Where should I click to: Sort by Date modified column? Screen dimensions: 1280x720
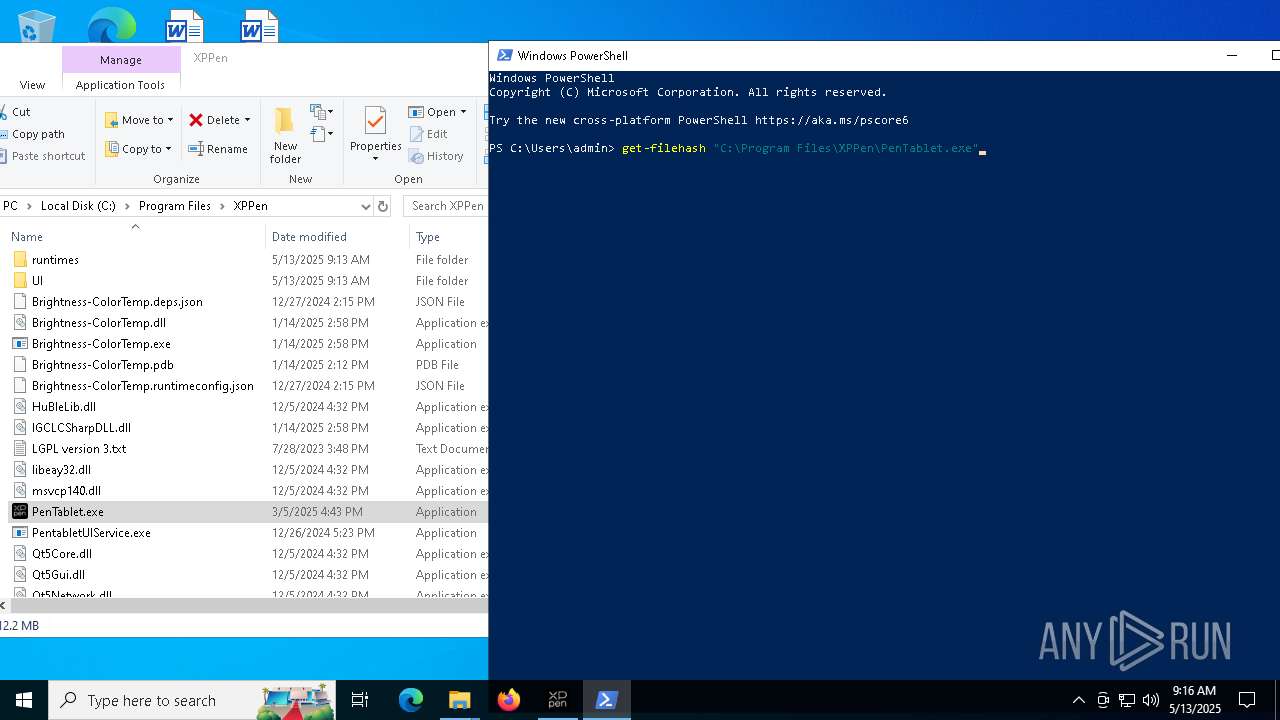point(338,237)
